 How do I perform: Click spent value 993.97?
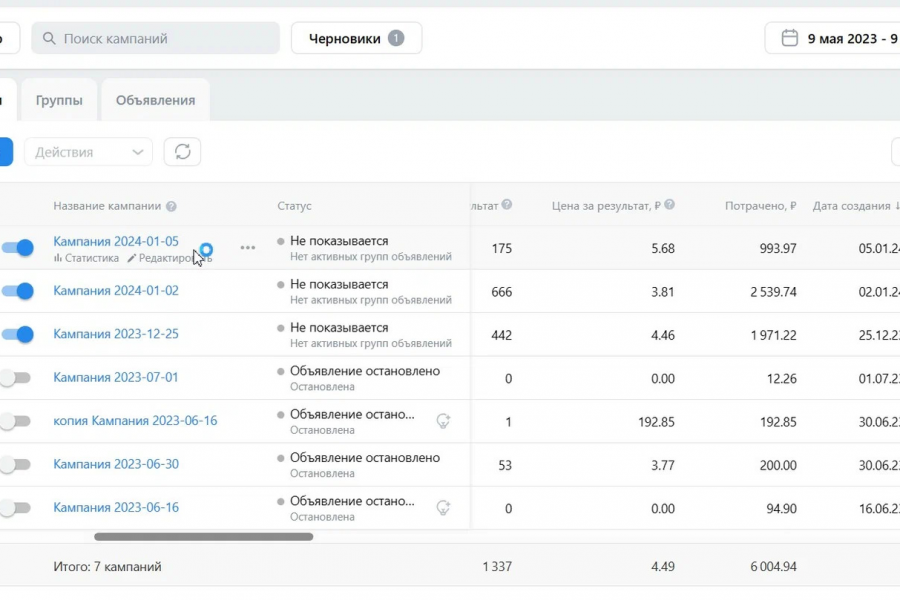coord(778,249)
